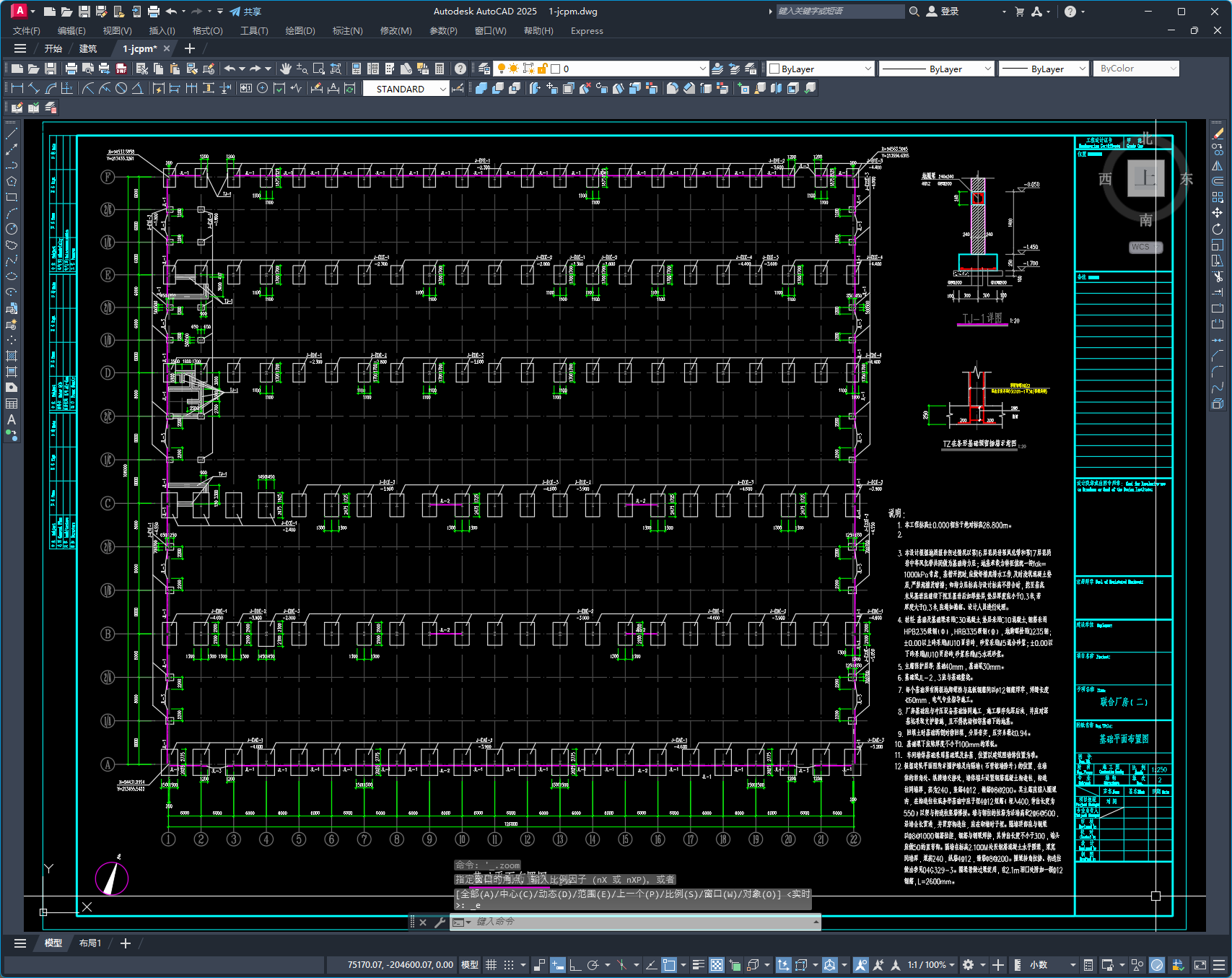The image size is (1232, 978).
Task: Select the Pan hand tool
Action: pyautogui.click(x=286, y=69)
